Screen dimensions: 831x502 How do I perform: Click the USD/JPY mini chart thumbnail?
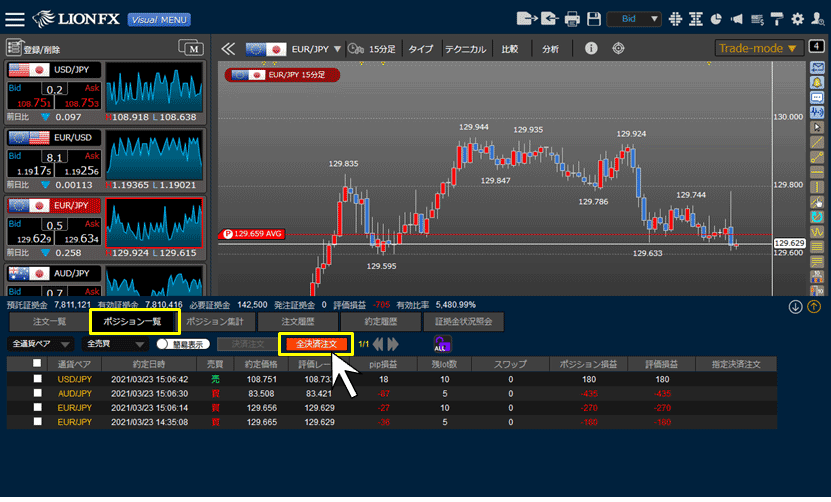pyautogui.click(x=154, y=87)
